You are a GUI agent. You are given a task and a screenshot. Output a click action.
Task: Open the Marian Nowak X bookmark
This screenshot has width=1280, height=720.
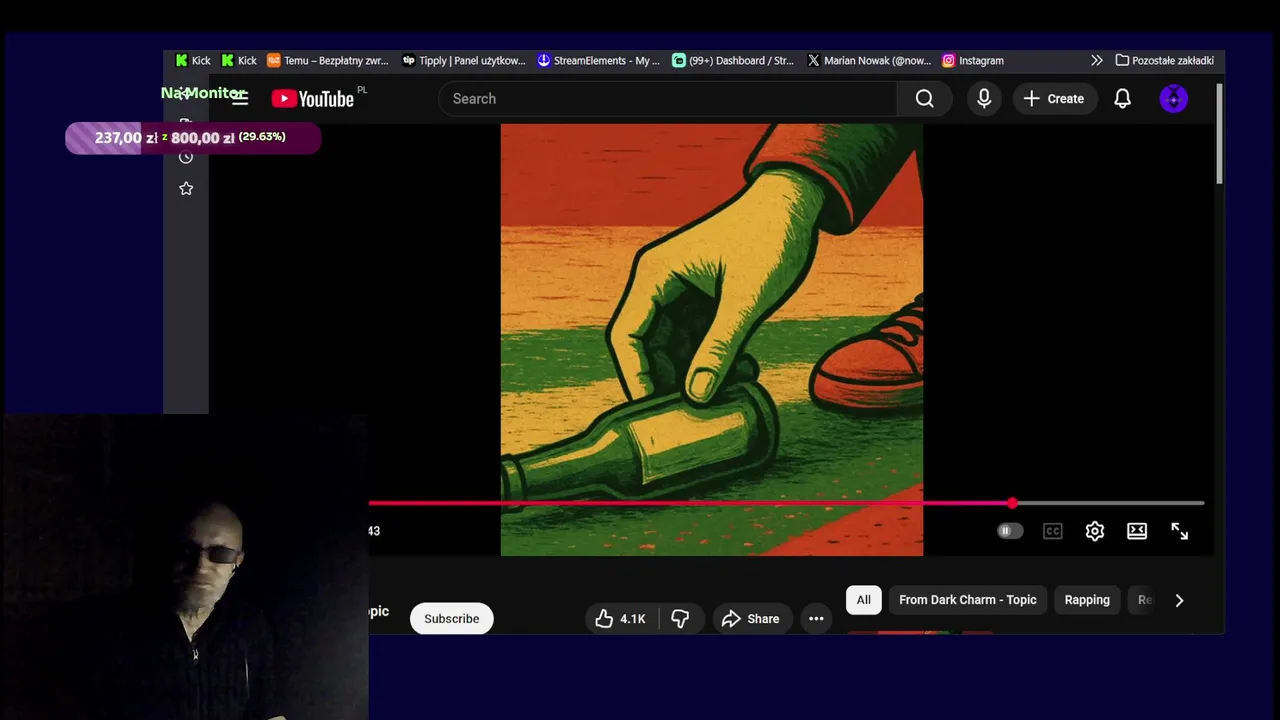coord(868,60)
